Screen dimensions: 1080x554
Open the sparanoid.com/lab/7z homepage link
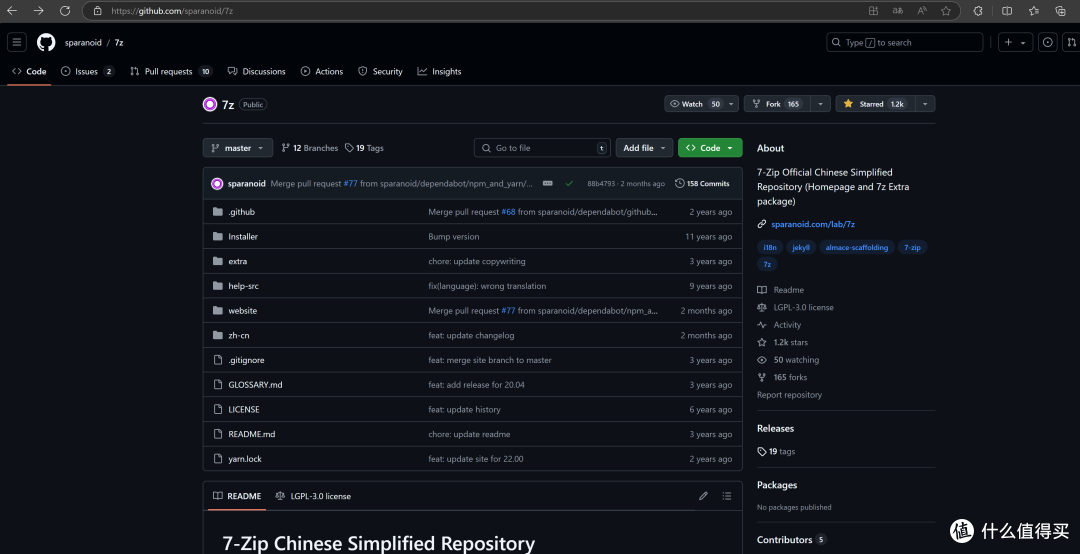click(x=813, y=224)
